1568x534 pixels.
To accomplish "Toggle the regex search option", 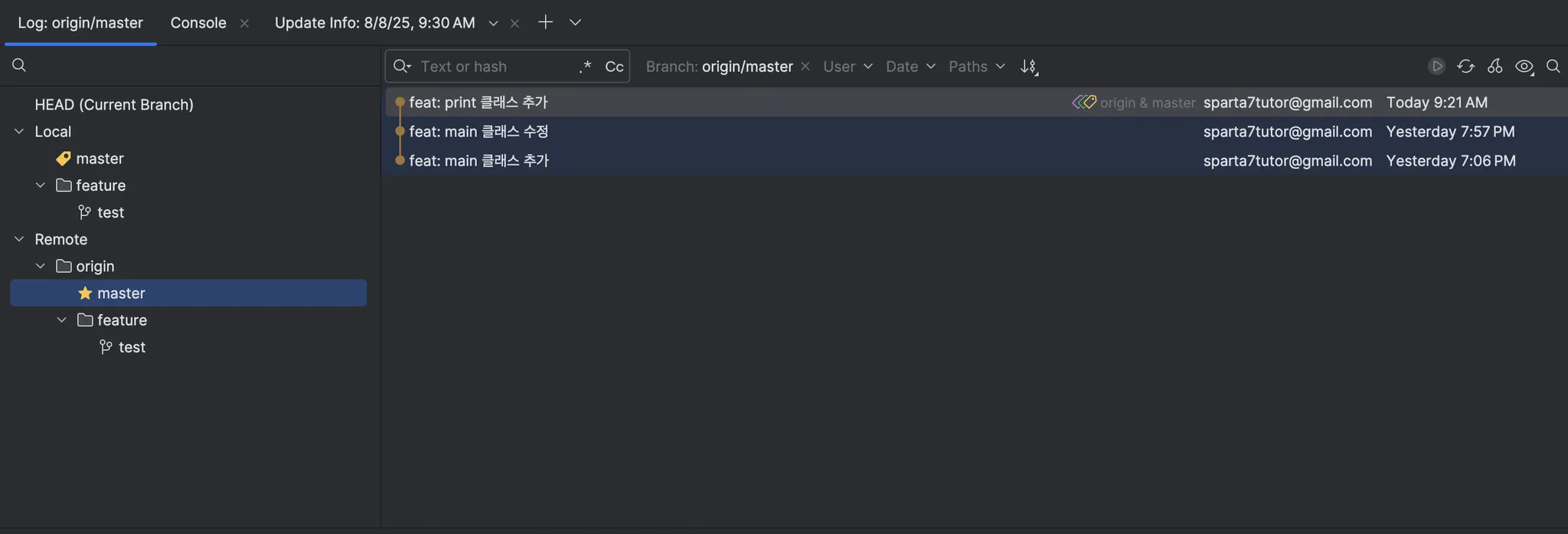I will (586, 67).
